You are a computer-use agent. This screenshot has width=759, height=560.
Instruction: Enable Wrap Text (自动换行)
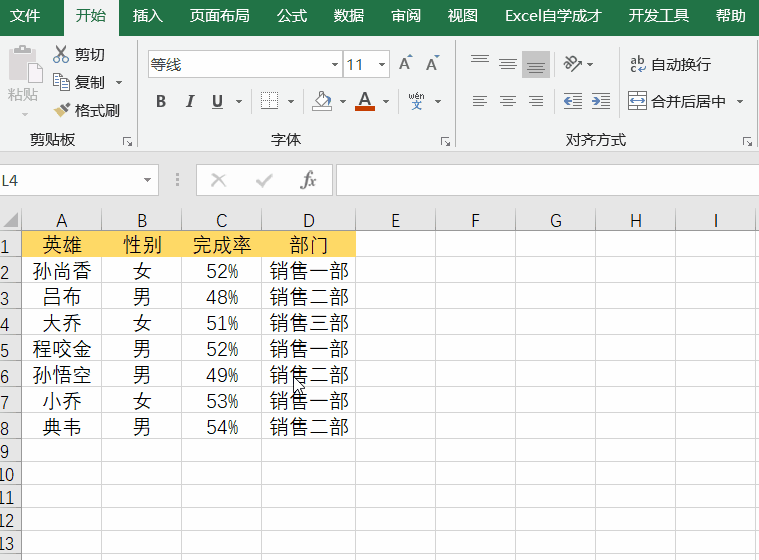[x=670, y=64]
